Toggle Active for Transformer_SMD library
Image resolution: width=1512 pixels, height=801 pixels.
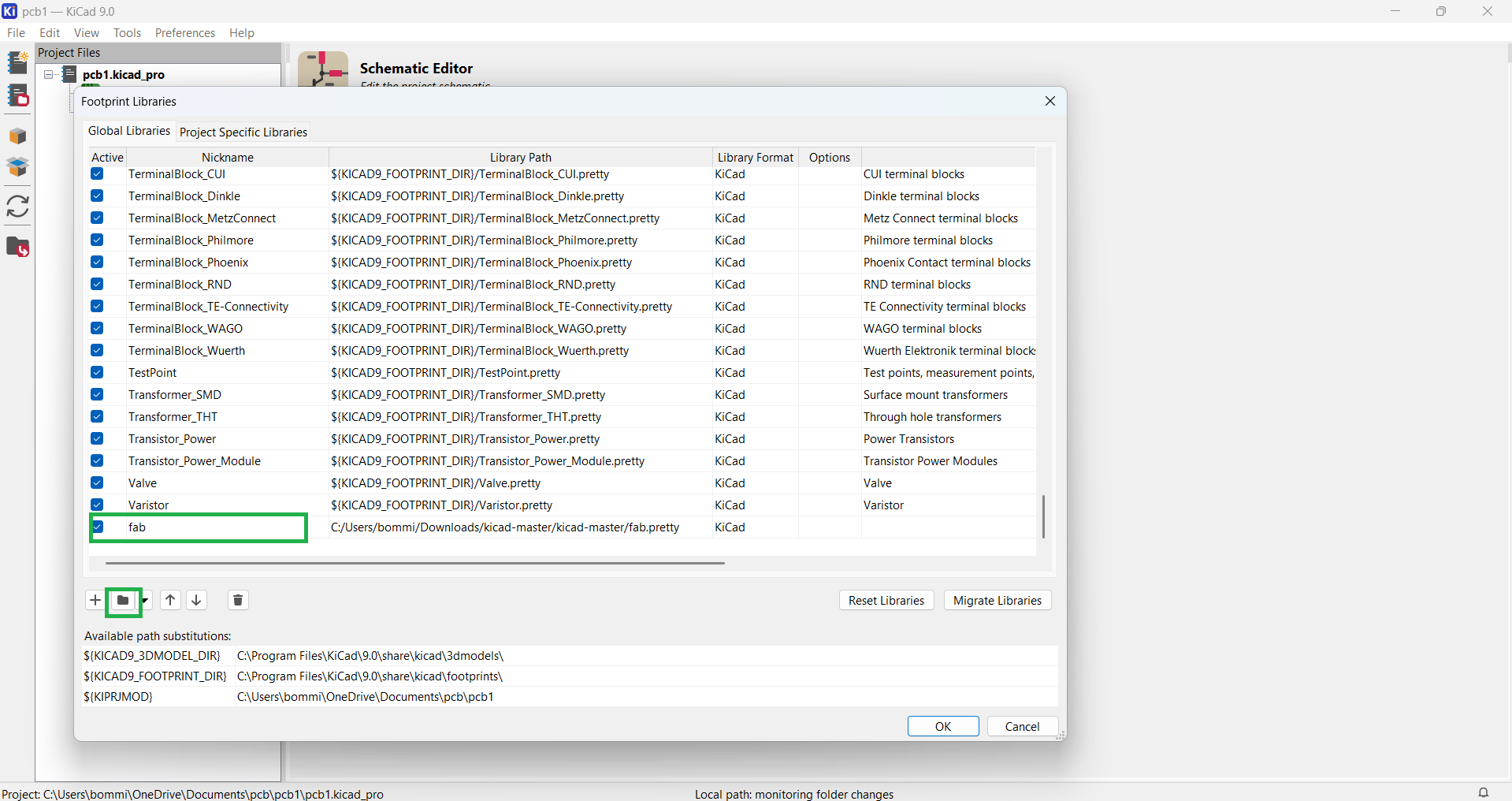tap(97, 394)
